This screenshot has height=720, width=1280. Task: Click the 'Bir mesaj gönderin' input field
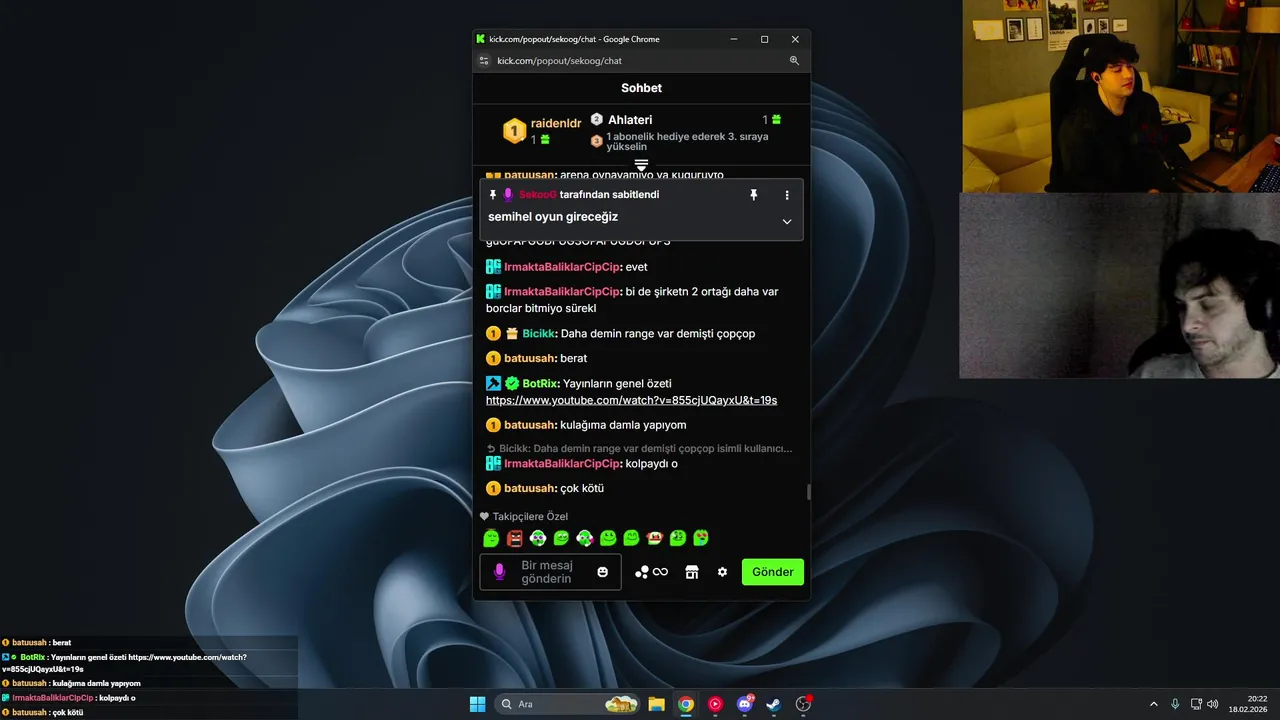coord(550,572)
